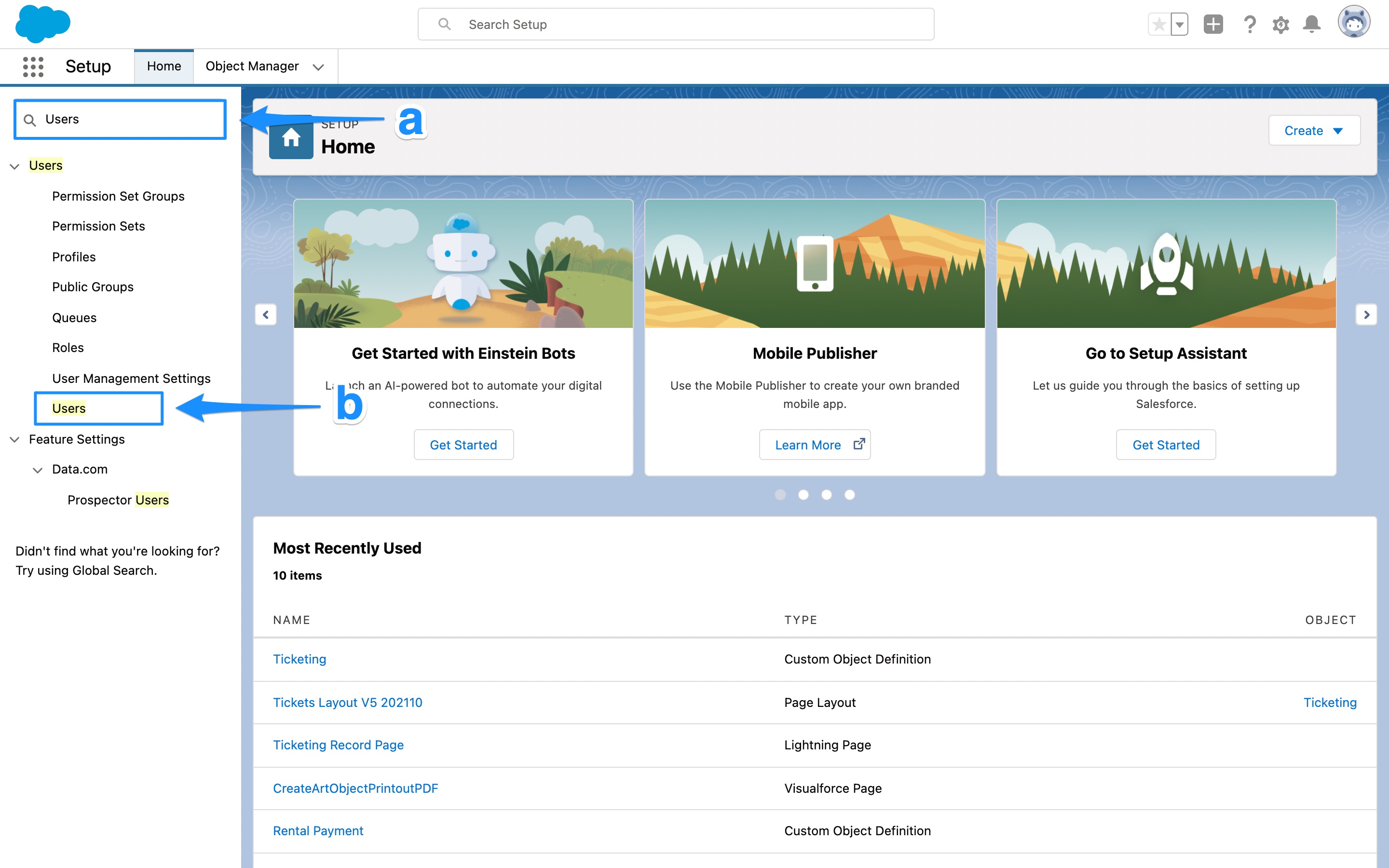Screen dimensions: 1389x868
Task: Click the setup gear icon
Action: pyautogui.click(x=1280, y=24)
